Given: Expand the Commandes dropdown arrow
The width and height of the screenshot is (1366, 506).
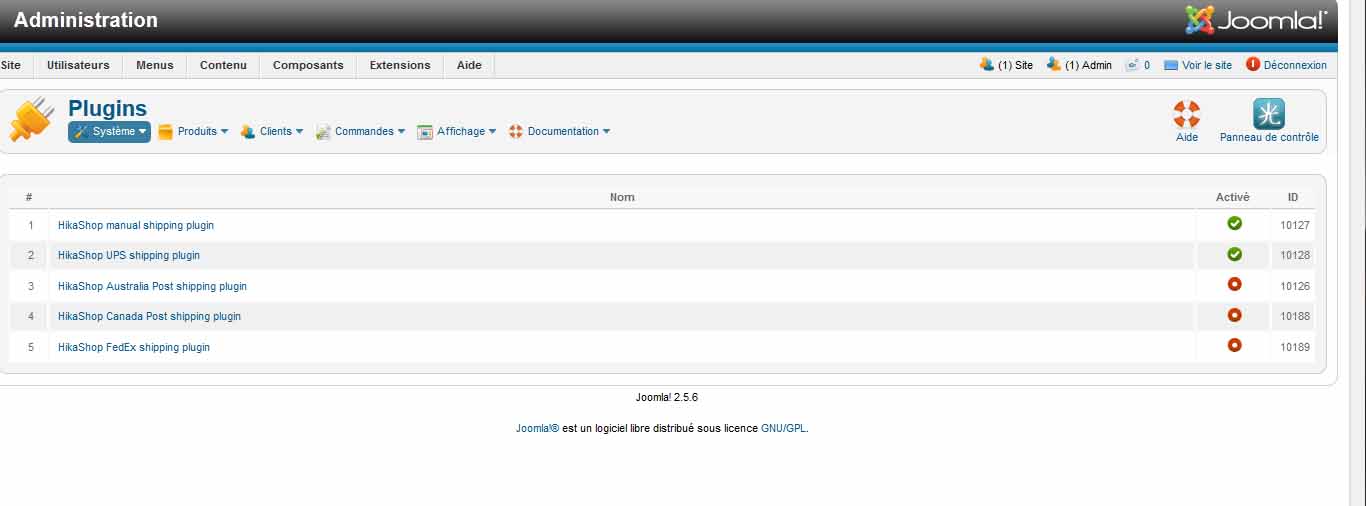Looking at the screenshot, I should (401, 132).
